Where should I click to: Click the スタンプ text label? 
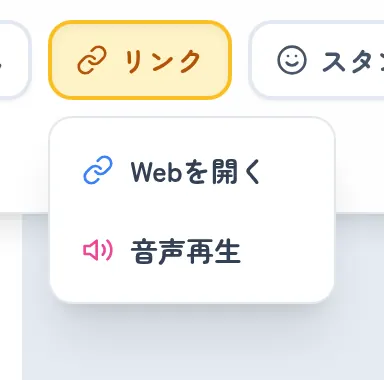(353, 61)
